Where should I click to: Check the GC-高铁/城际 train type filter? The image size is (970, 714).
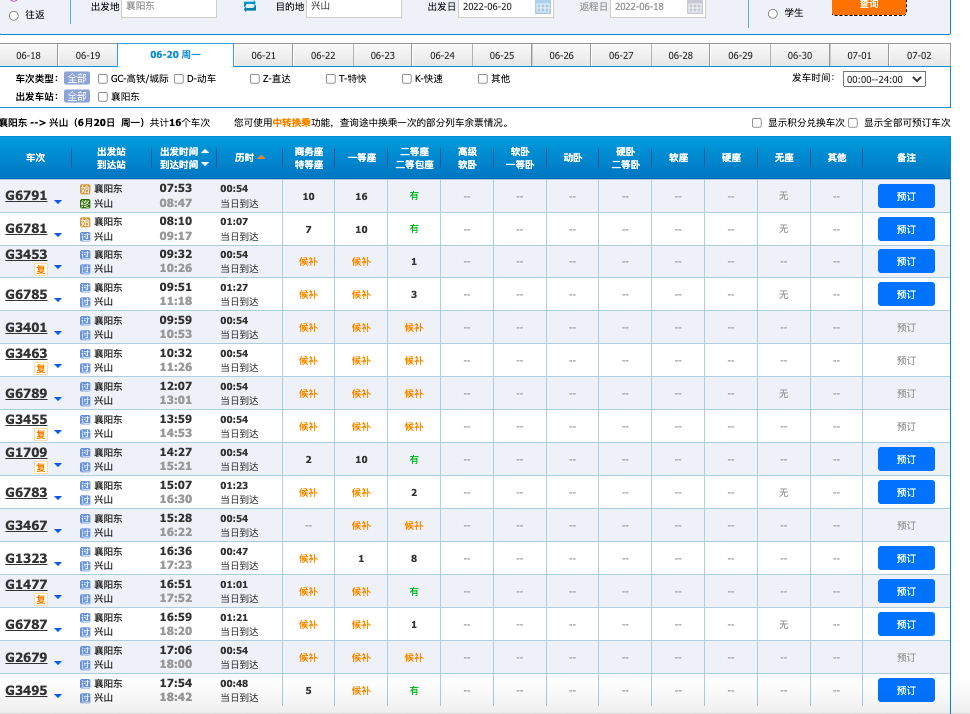coord(103,79)
